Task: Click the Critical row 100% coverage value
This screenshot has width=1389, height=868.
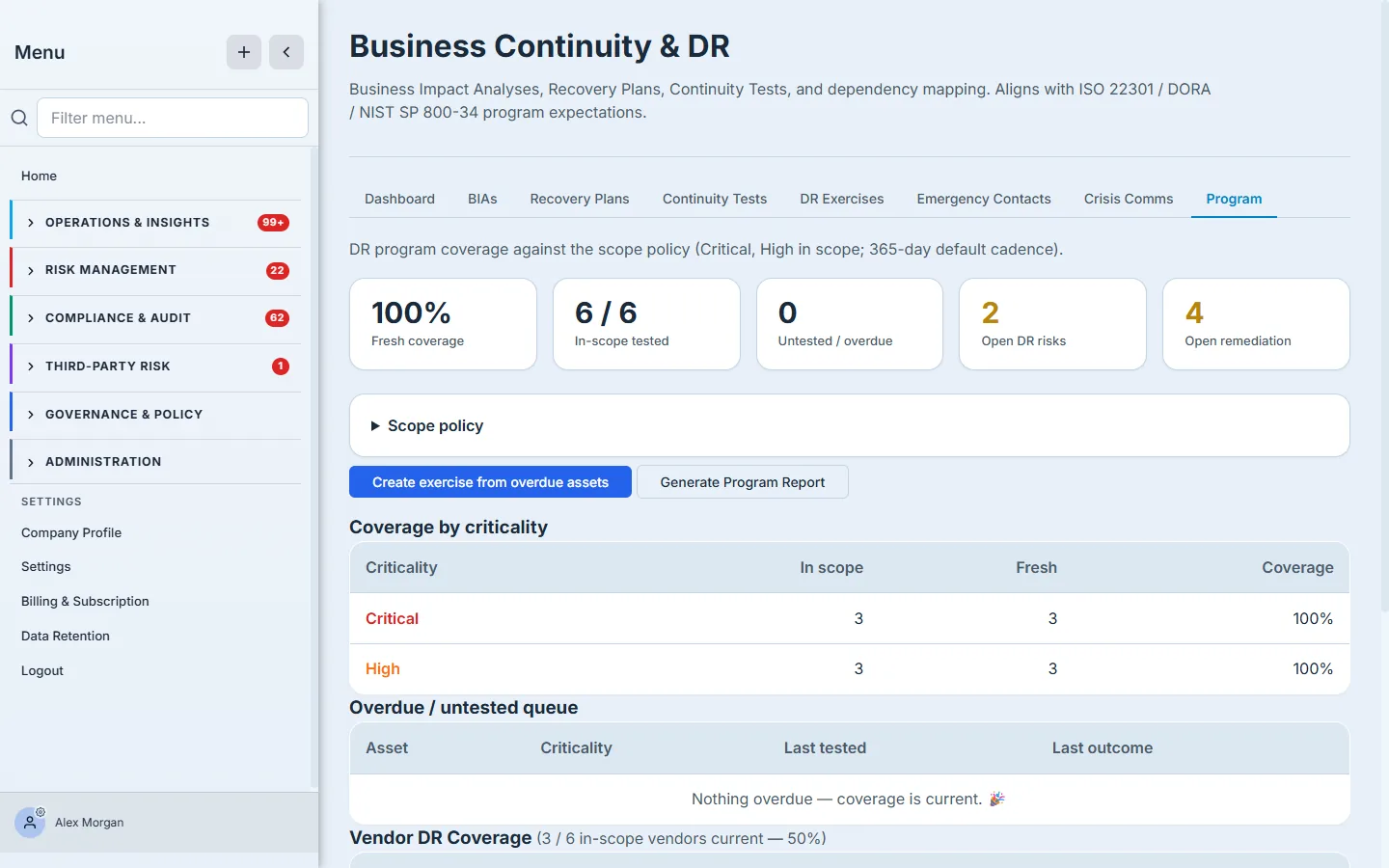Action: point(1313,618)
